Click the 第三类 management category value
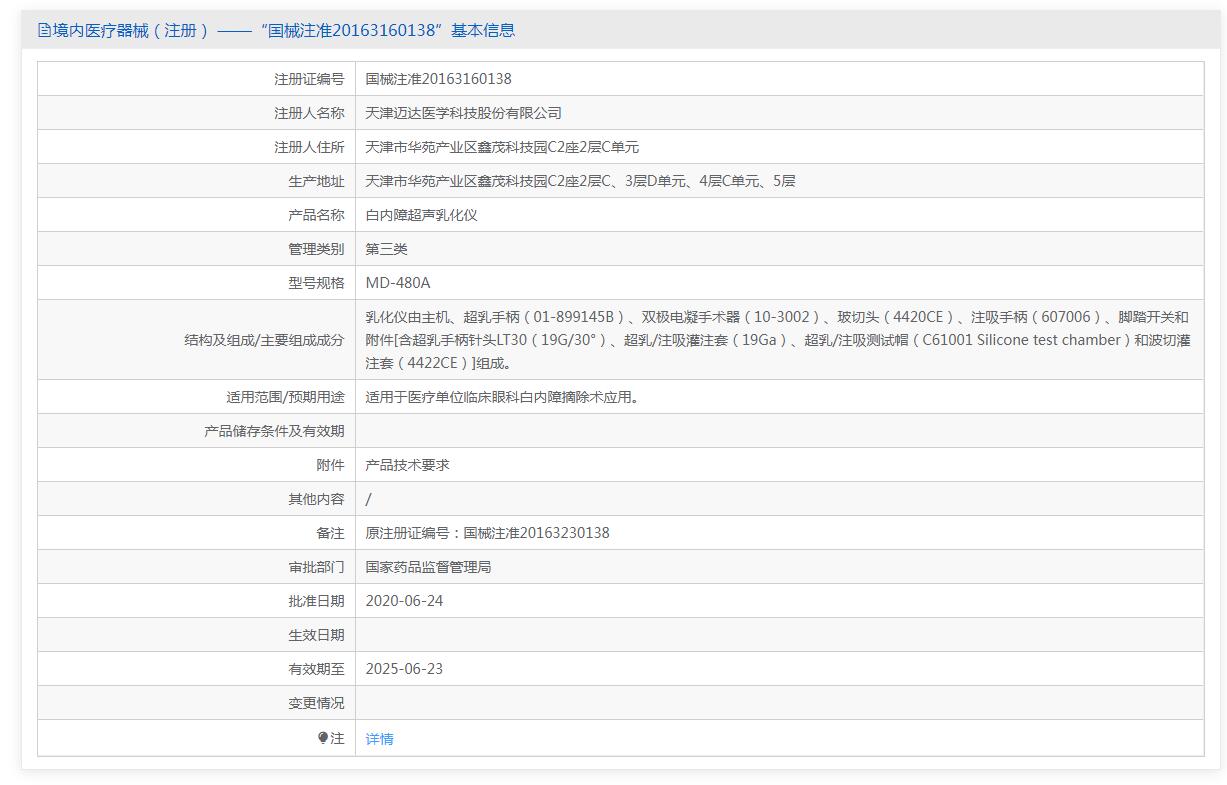The image size is (1227, 785). (x=386, y=249)
